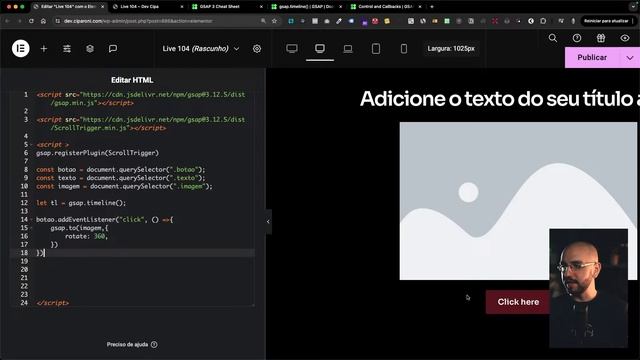Screen dimensions: 640x360
Task: Select the placeholder image in preview
Action: tap(518, 201)
